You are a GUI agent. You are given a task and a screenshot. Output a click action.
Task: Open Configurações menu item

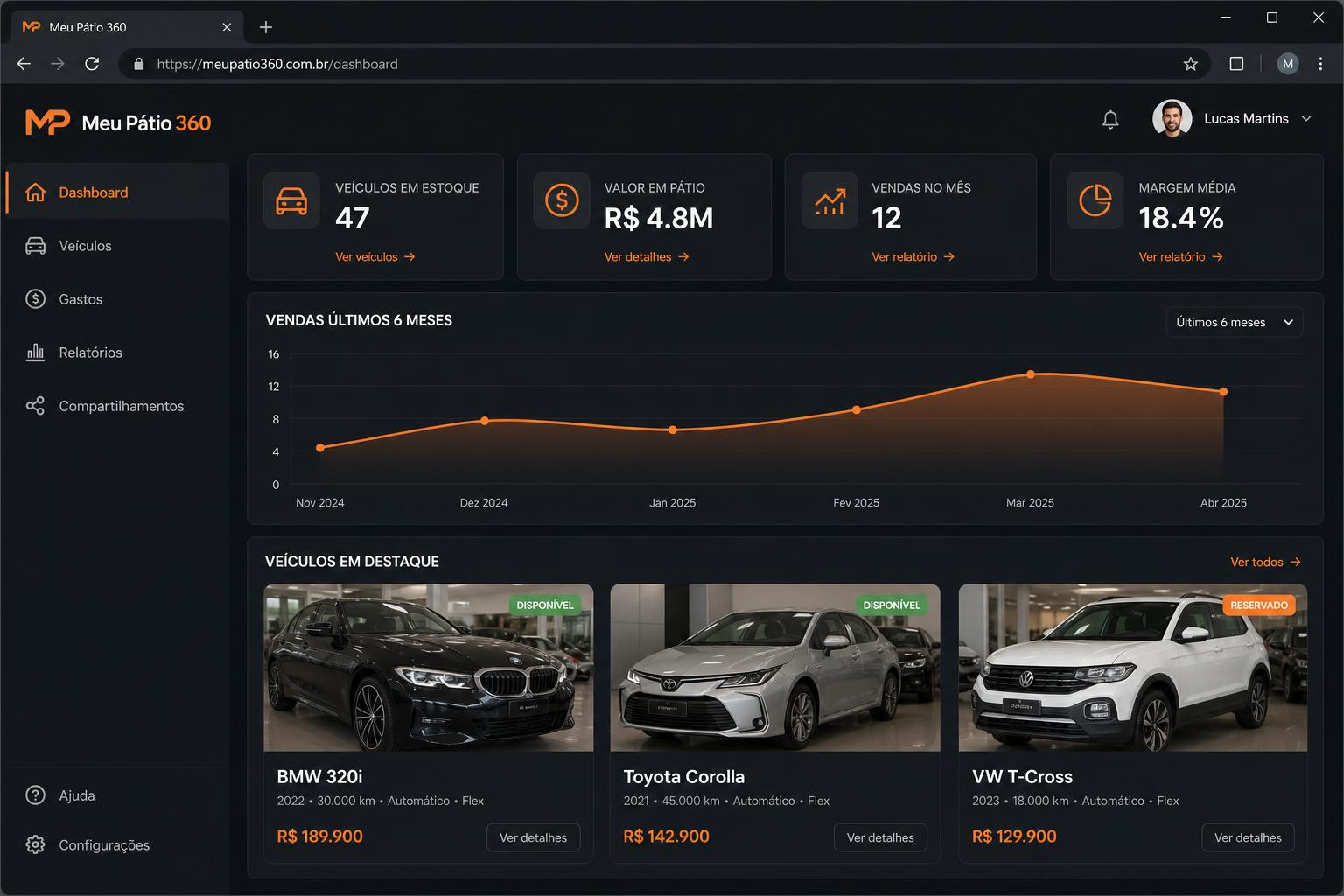tap(115, 845)
